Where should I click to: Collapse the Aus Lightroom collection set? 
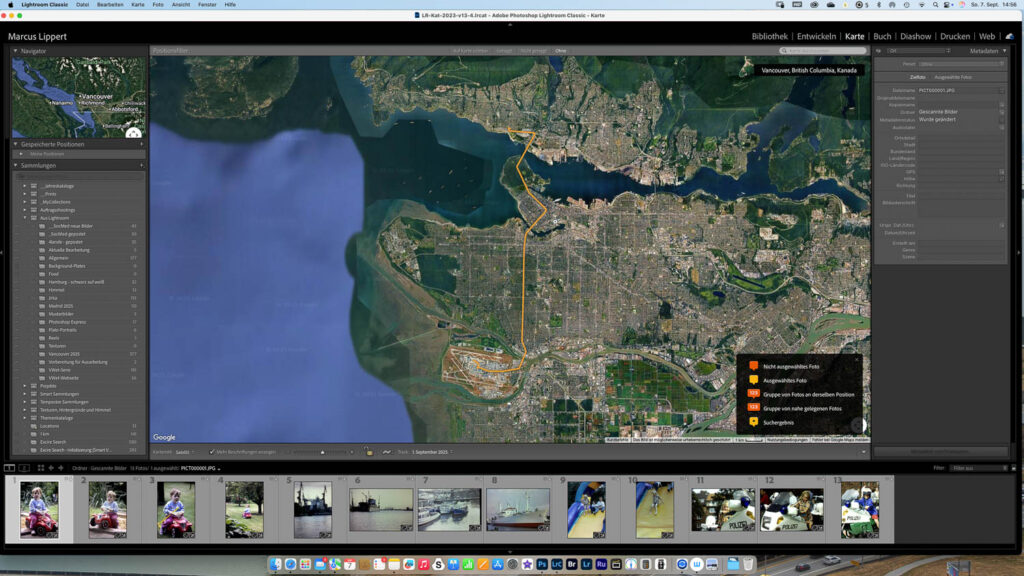[25, 218]
